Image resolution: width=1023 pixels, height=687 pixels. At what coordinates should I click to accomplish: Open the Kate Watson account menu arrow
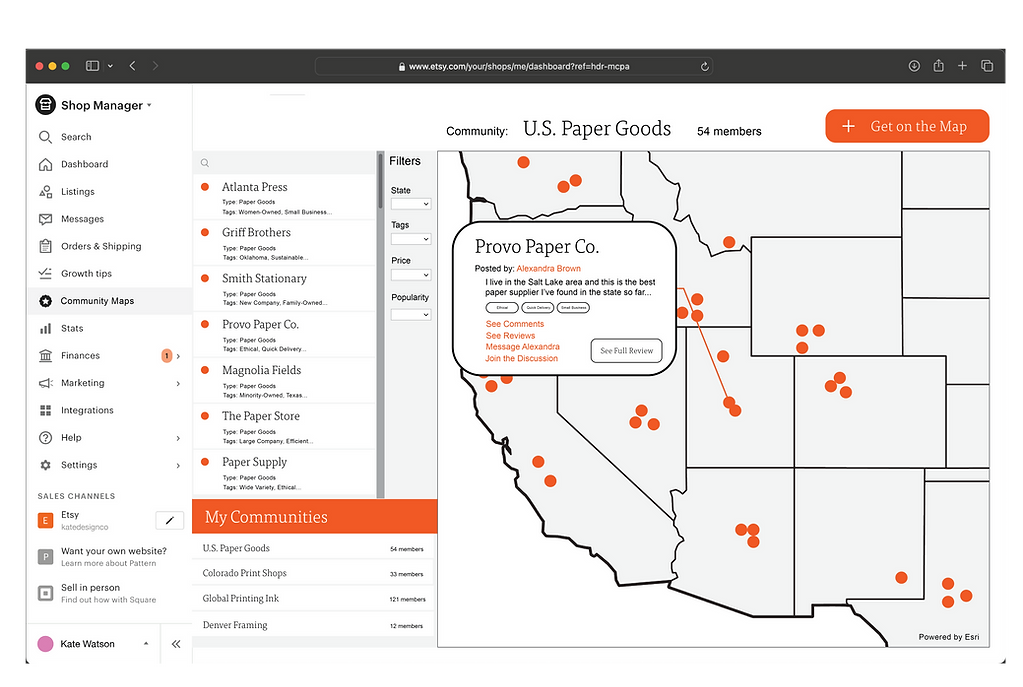point(146,644)
